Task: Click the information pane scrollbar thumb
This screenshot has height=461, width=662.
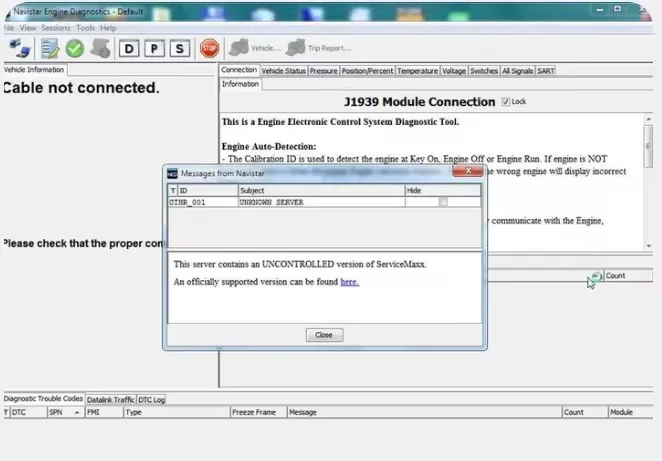Action: coord(648,146)
